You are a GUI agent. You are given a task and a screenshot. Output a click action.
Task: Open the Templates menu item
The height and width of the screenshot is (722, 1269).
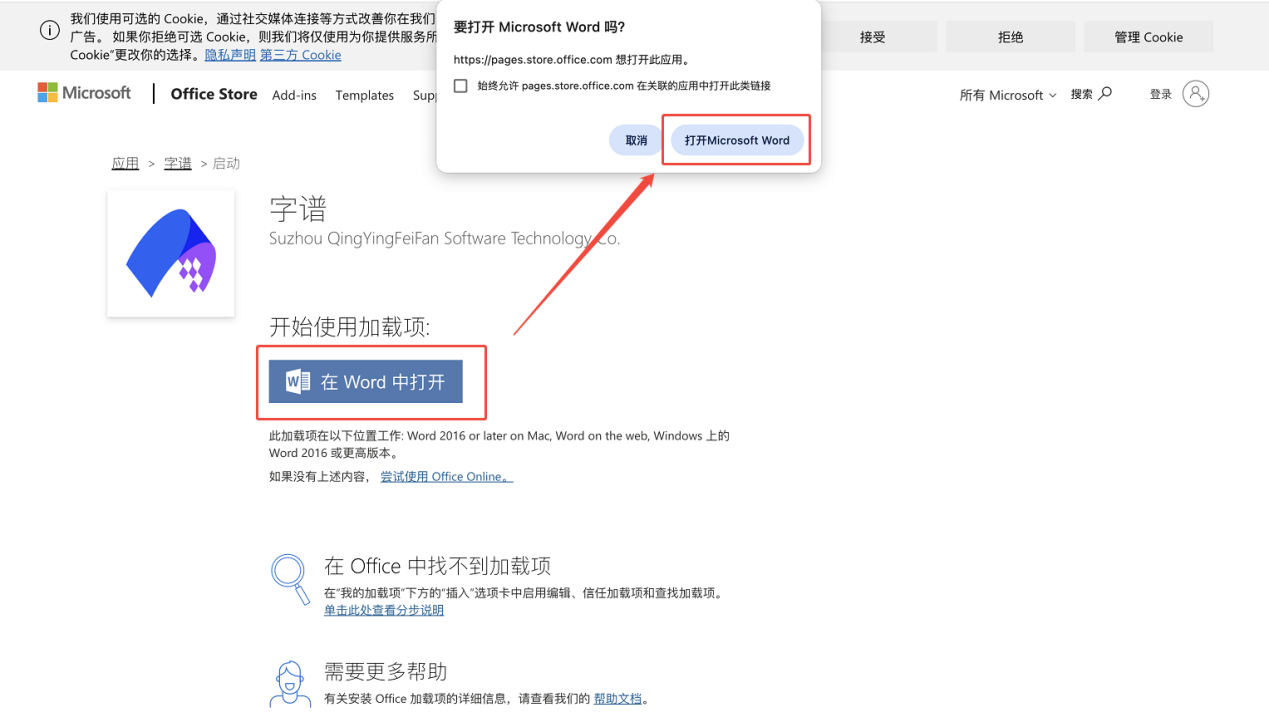click(365, 95)
